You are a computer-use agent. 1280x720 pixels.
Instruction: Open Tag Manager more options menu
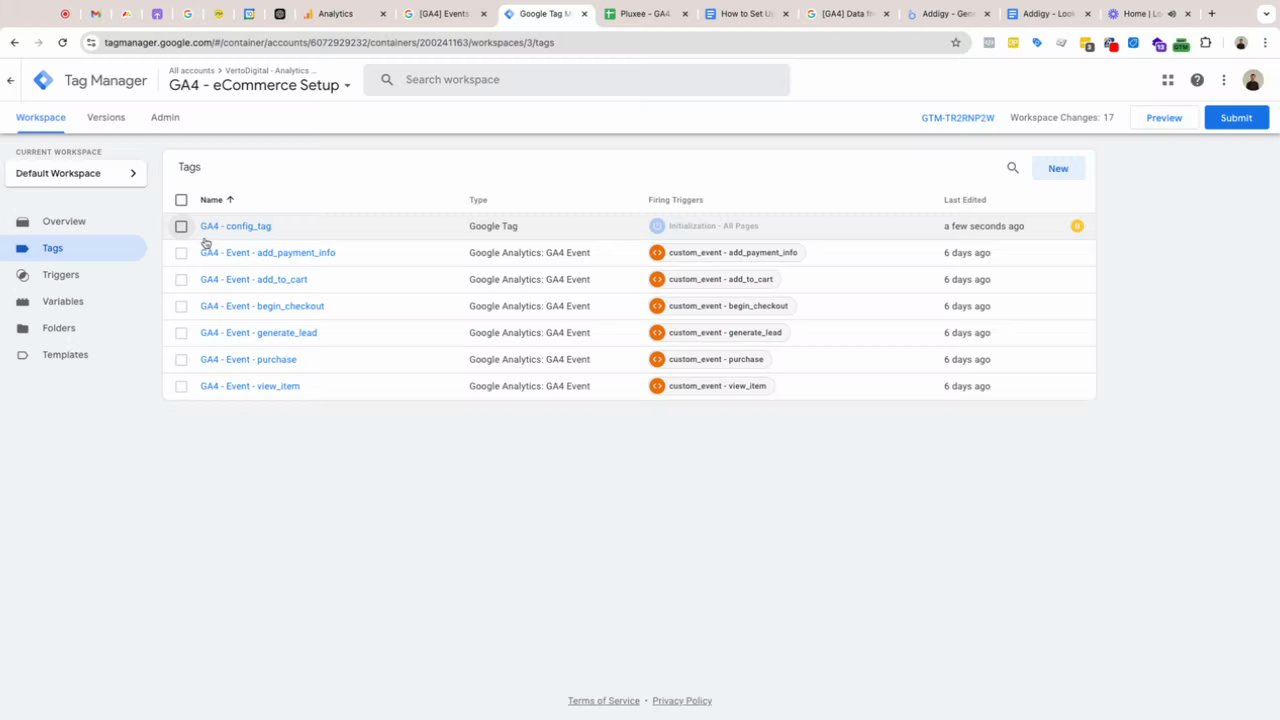(1224, 80)
